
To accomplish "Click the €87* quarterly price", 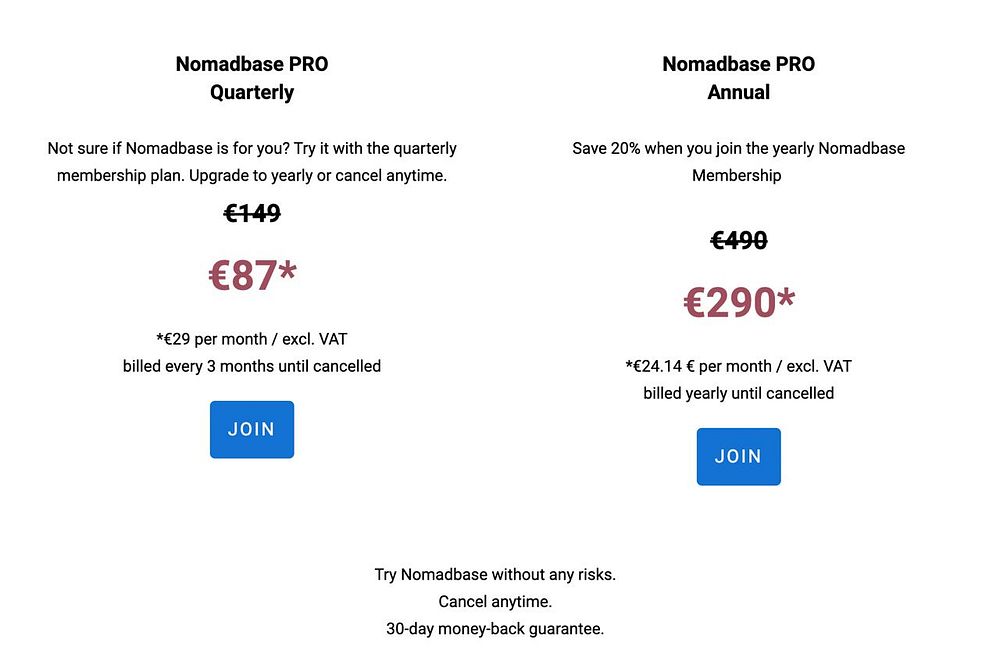I will pyautogui.click(x=252, y=275).
